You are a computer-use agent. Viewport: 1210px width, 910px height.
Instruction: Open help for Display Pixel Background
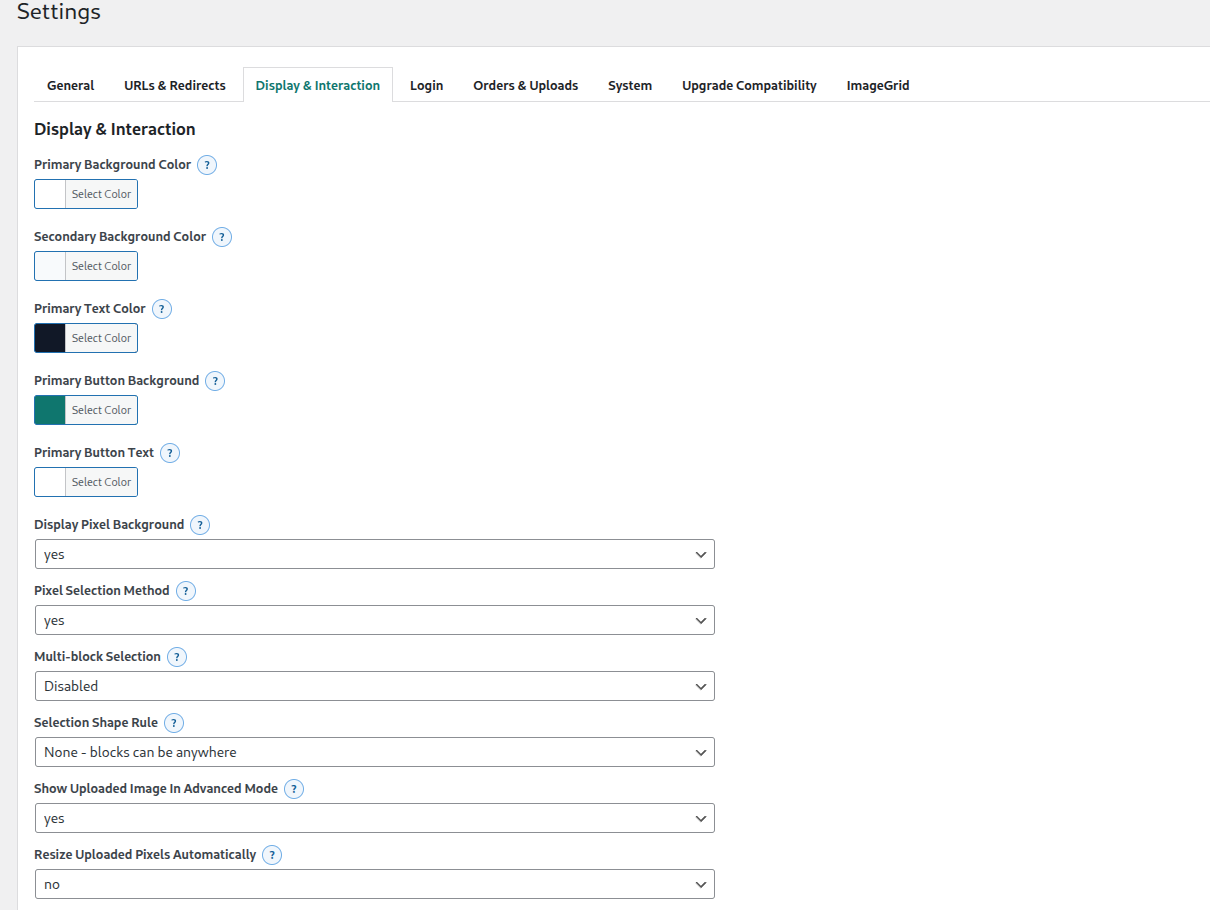click(200, 525)
